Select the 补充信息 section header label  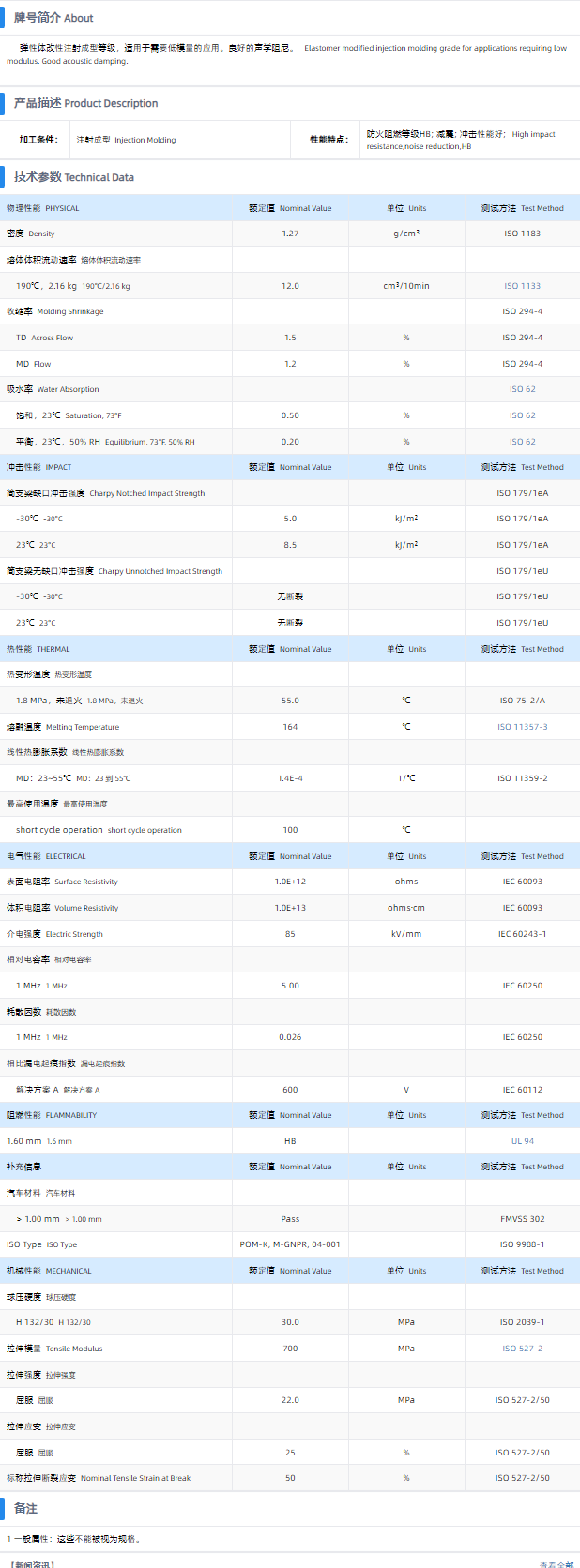pyautogui.click(x=23, y=1167)
